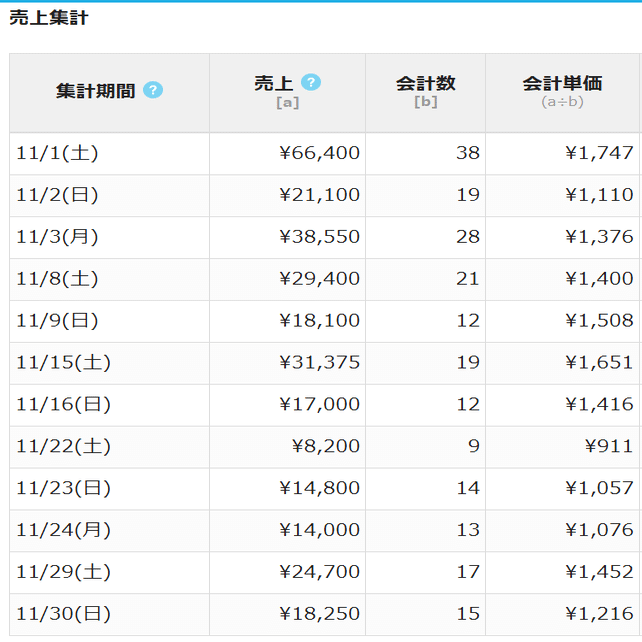The height and width of the screenshot is (642, 642).
Task: Click the help icon beside 集計期間
Action: point(153,90)
